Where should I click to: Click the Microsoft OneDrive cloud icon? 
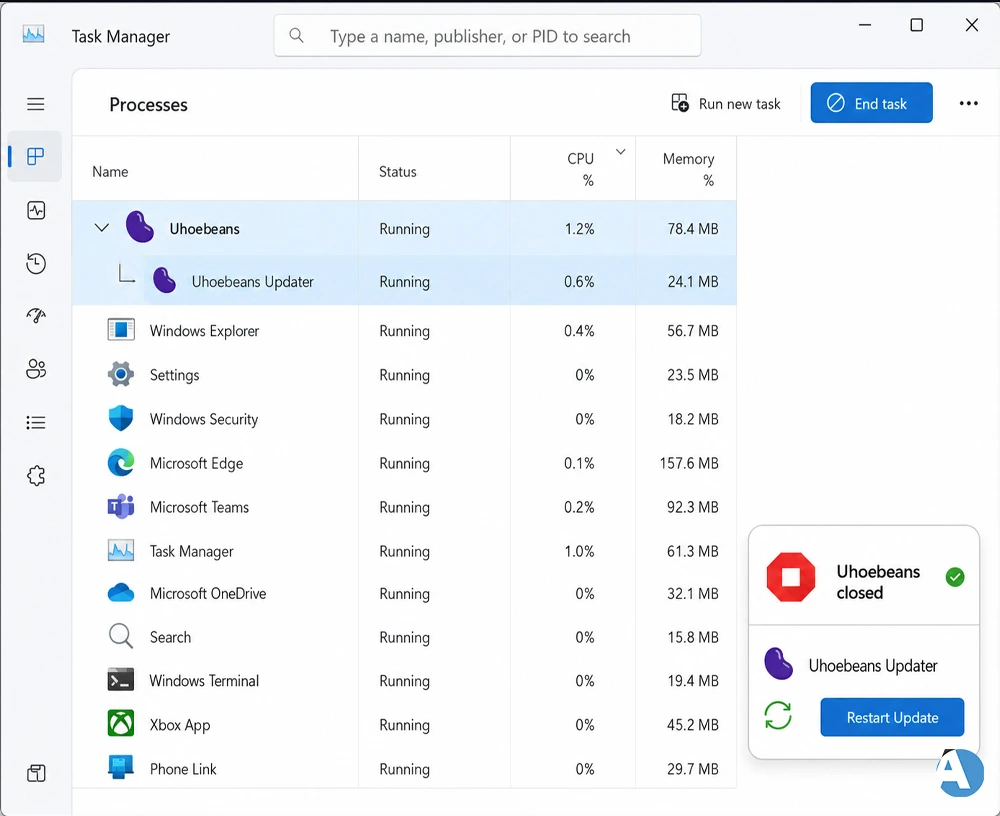[121, 593]
